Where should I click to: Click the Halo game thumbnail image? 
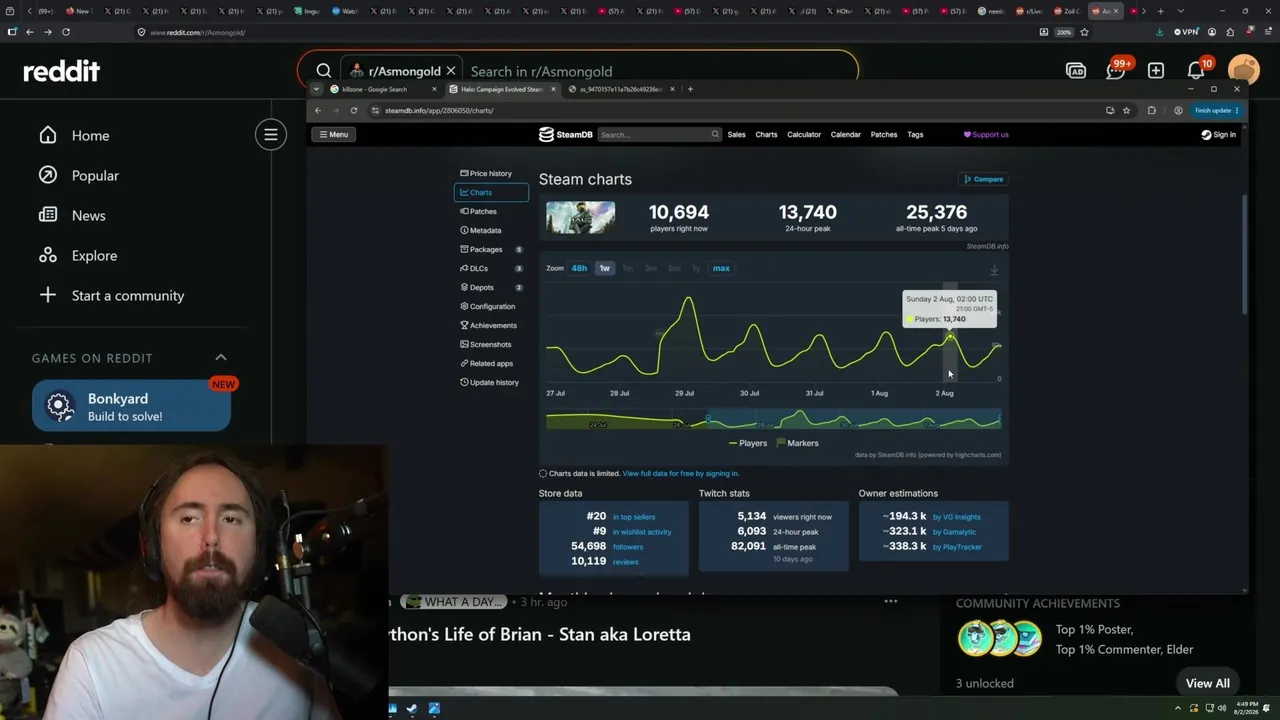(581, 218)
